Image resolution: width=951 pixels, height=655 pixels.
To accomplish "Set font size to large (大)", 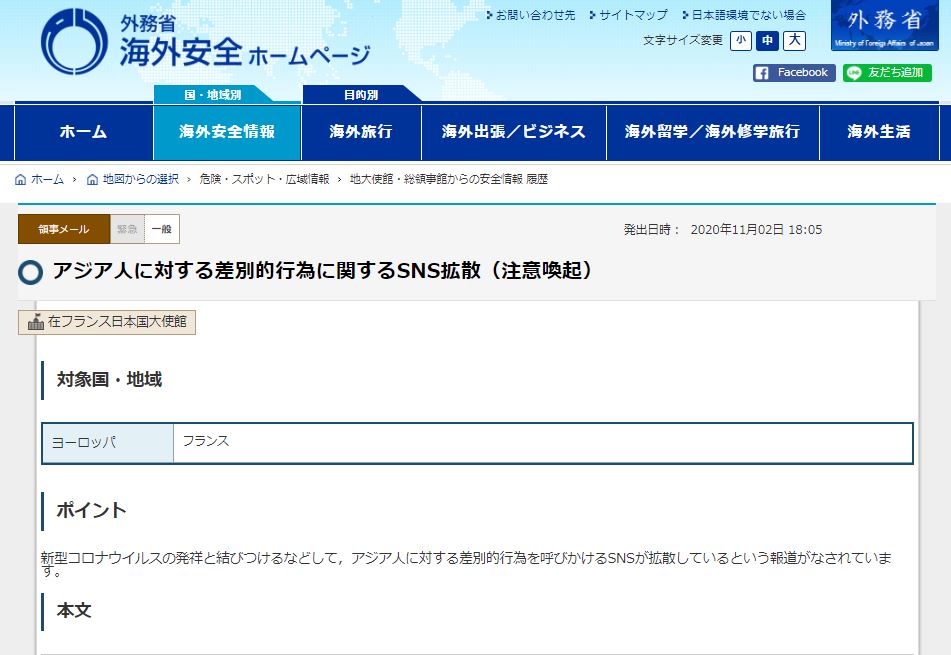I will click(794, 41).
